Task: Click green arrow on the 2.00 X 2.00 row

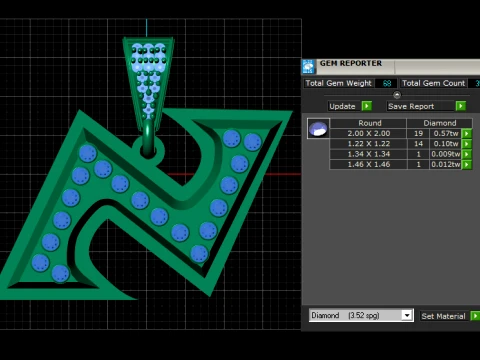Action: (x=467, y=134)
